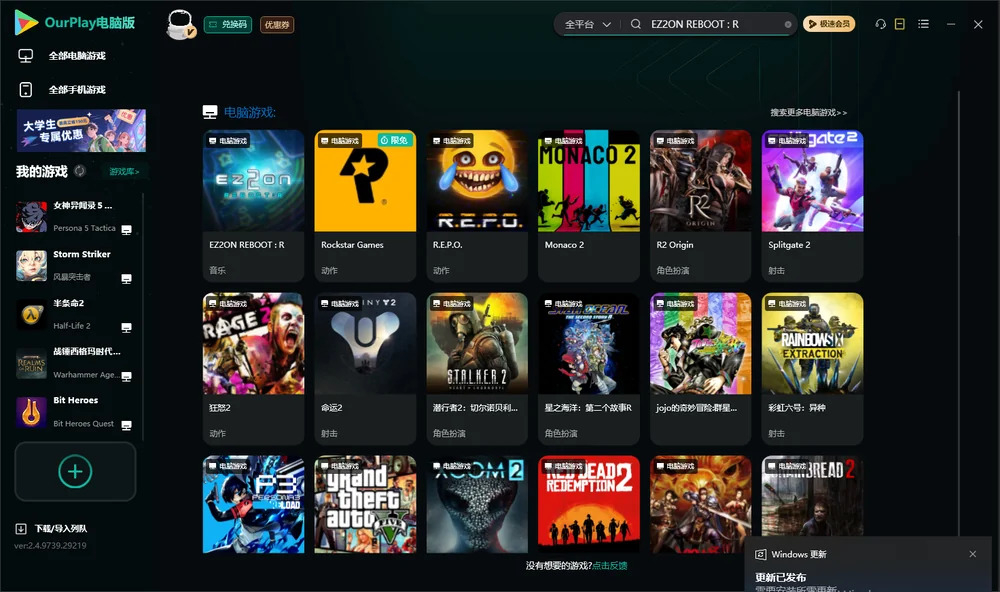Click the download queue arrow icon

pyautogui.click(x=20, y=528)
